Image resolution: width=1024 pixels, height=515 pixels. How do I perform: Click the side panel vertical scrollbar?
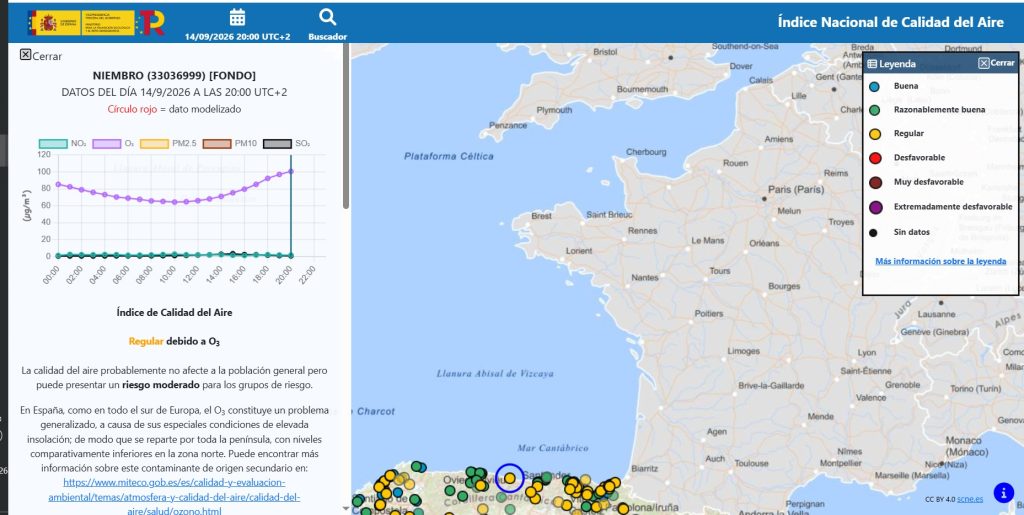pos(346,127)
